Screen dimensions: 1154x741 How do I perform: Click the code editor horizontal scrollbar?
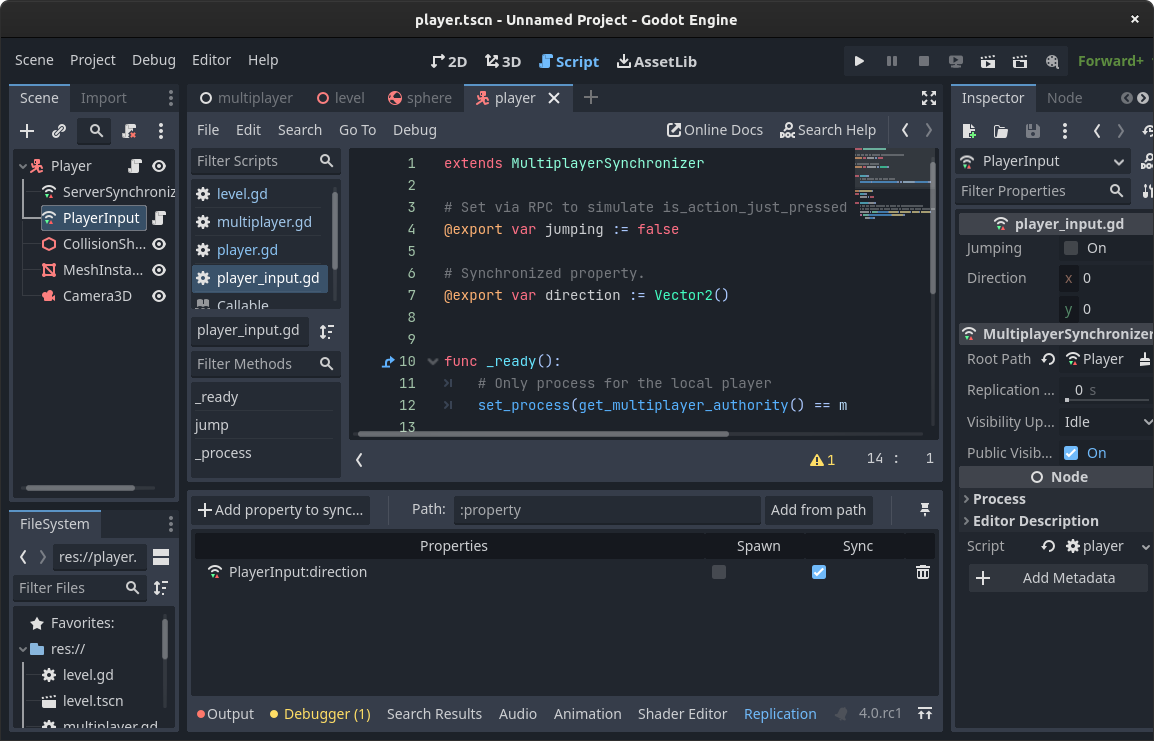(543, 434)
